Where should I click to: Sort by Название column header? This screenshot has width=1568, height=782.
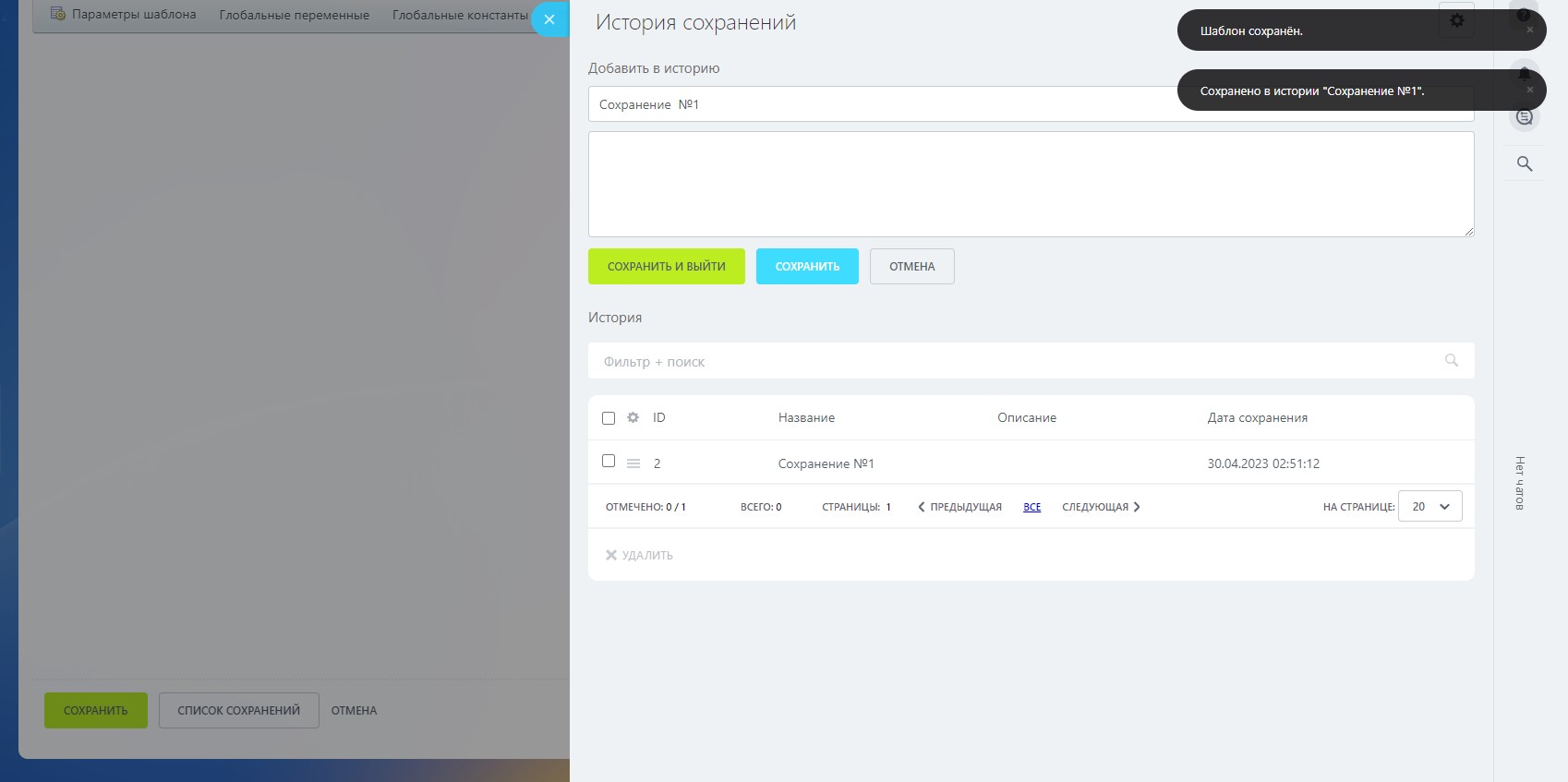[806, 417]
